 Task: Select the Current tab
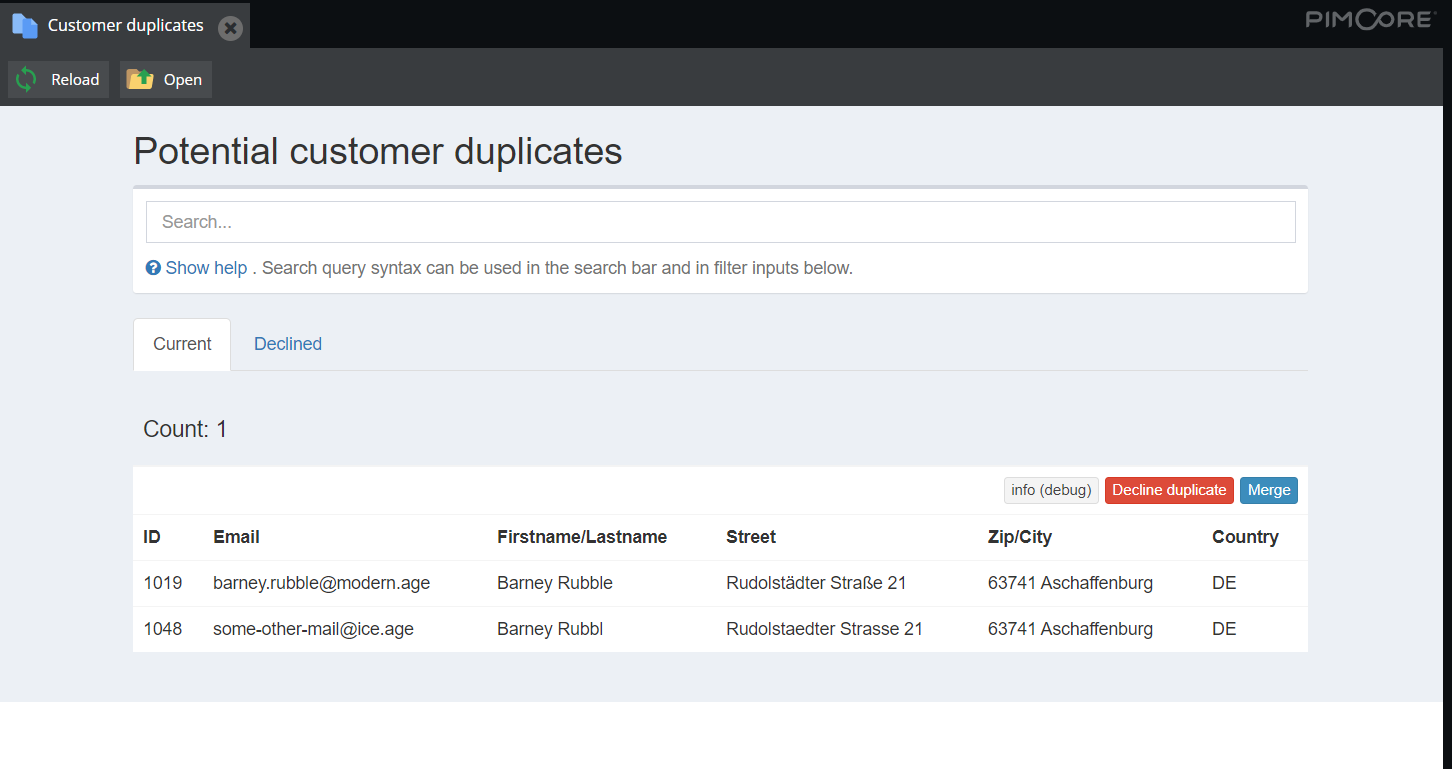point(182,344)
